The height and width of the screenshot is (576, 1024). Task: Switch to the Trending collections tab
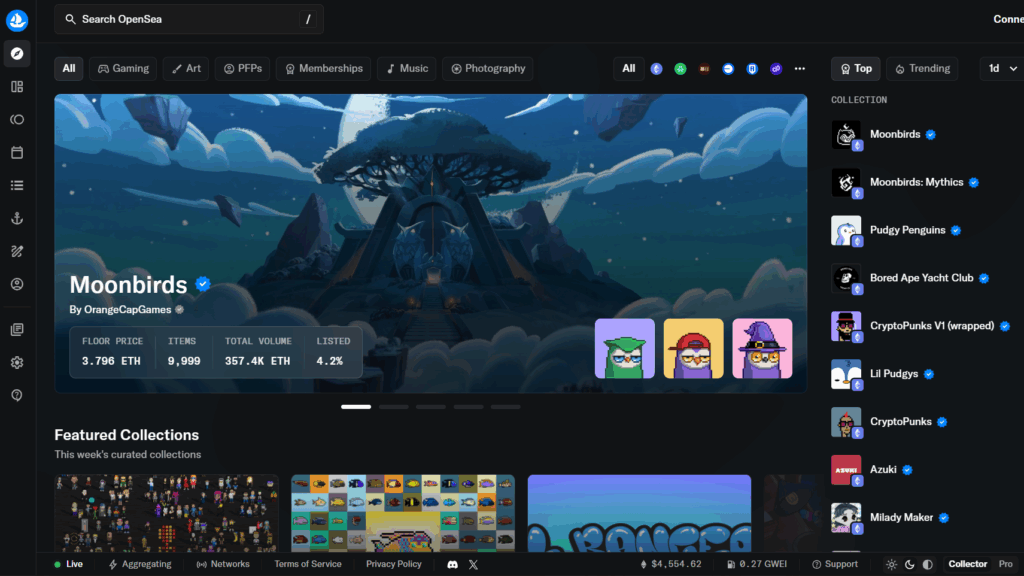pyautogui.click(x=921, y=69)
